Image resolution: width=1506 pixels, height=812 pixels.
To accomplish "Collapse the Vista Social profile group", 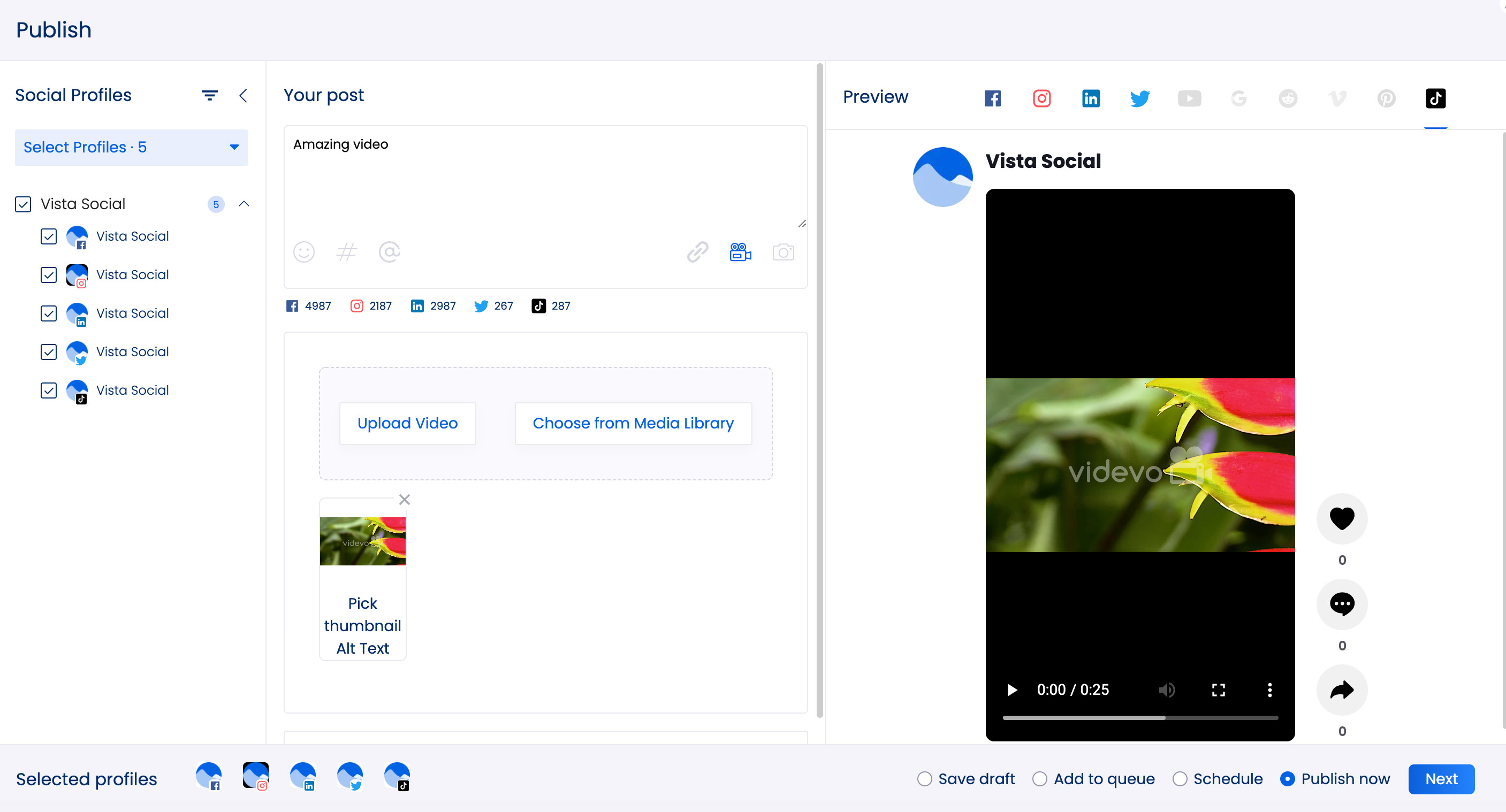I will coord(245,204).
